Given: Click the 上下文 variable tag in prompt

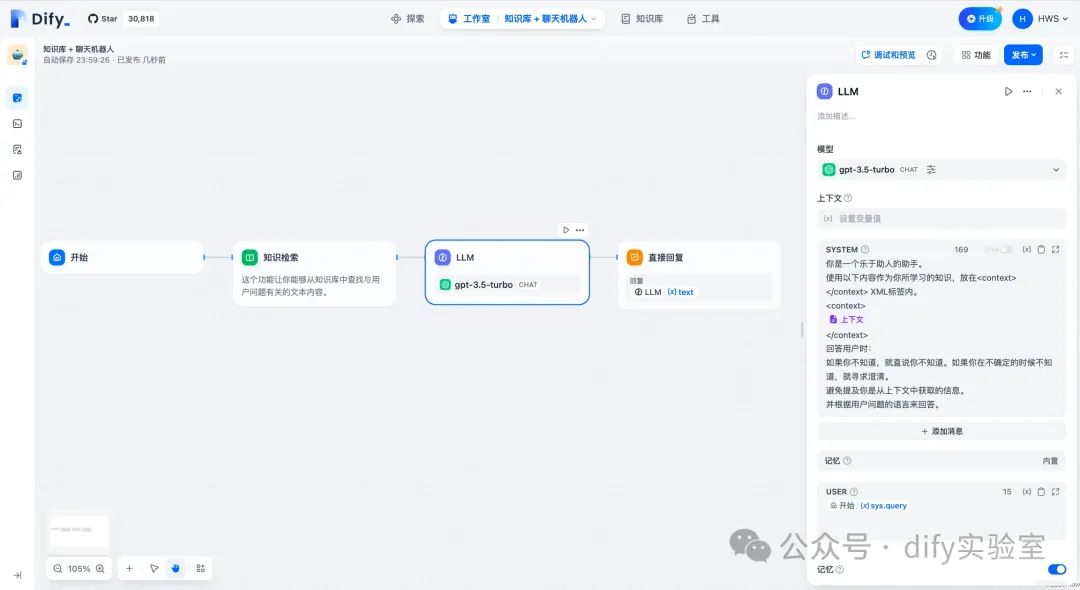Looking at the screenshot, I should pos(847,319).
